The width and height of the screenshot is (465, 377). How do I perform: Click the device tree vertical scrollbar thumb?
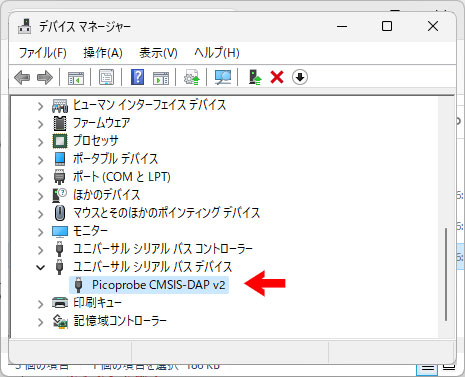(446, 274)
